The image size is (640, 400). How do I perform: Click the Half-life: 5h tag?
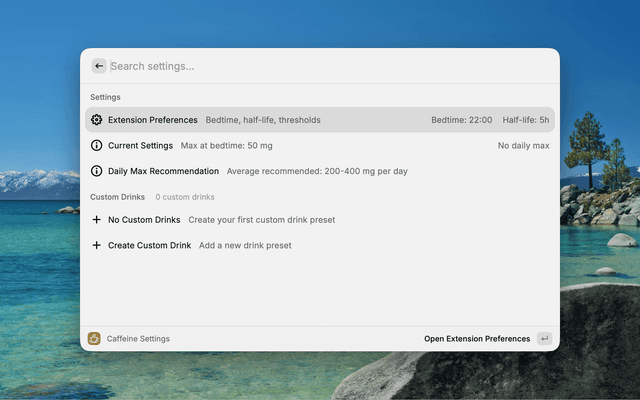pyautogui.click(x=526, y=120)
